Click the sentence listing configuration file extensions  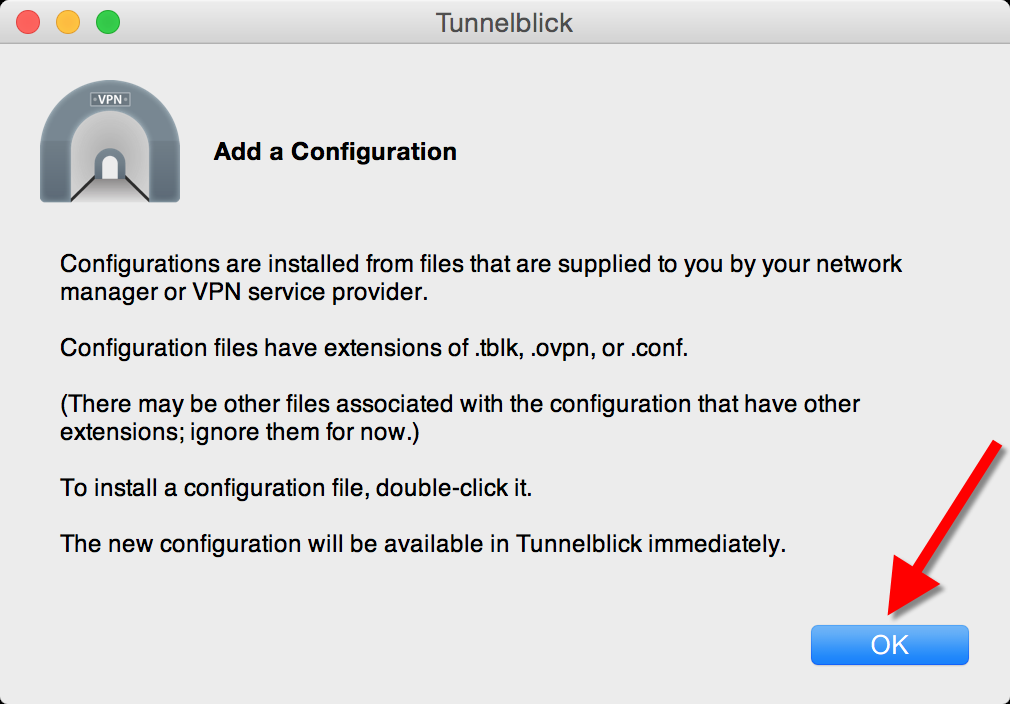[x=388, y=348]
